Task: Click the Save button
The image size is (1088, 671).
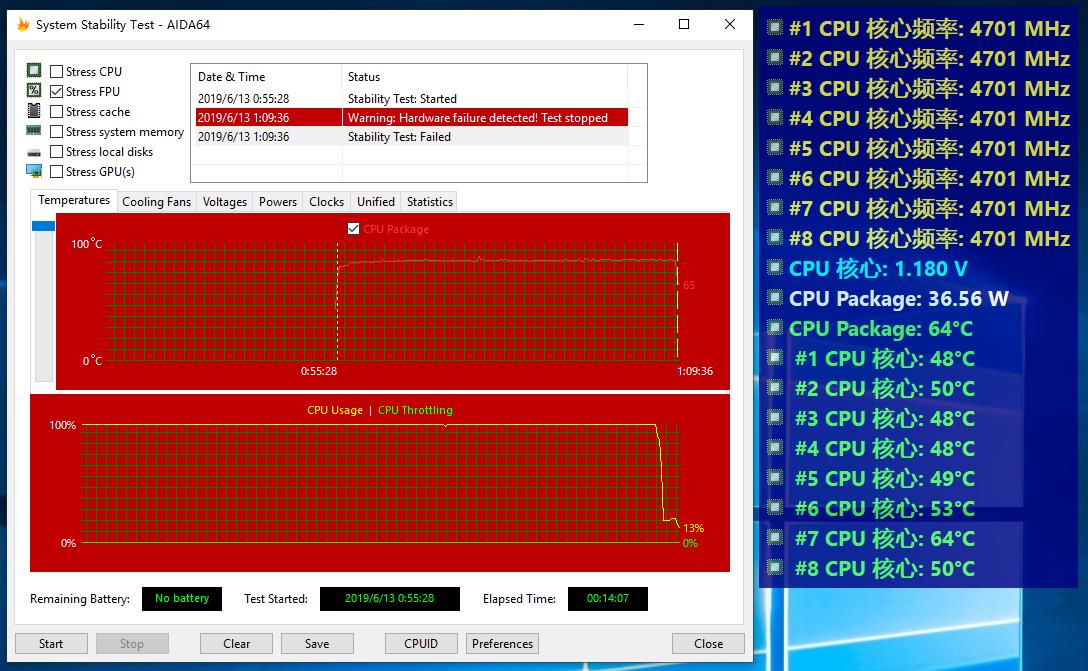Action: coord(317,643)
